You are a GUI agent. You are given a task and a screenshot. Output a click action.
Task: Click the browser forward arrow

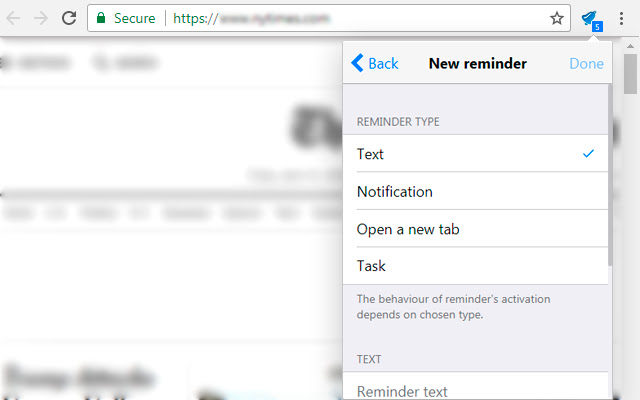[41, 18]
